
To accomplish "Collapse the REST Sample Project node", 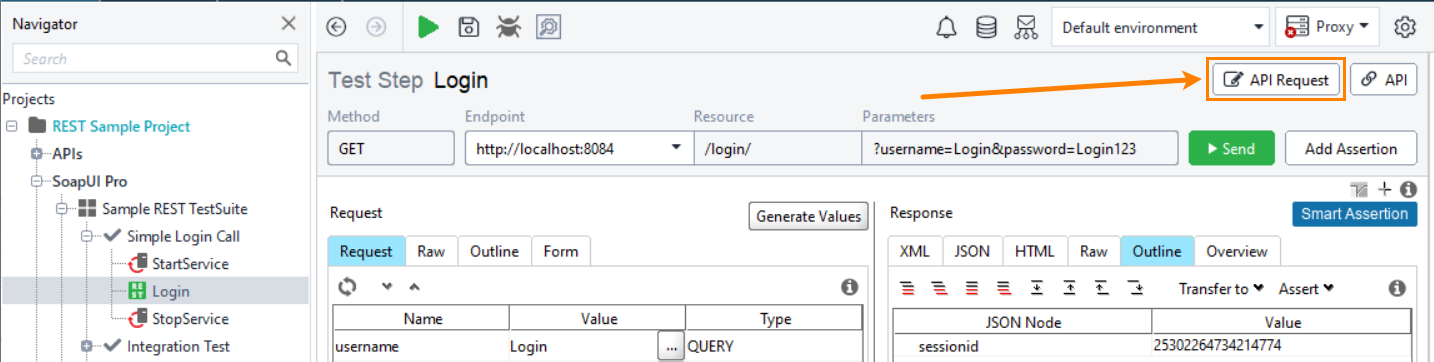I will 12,126.
